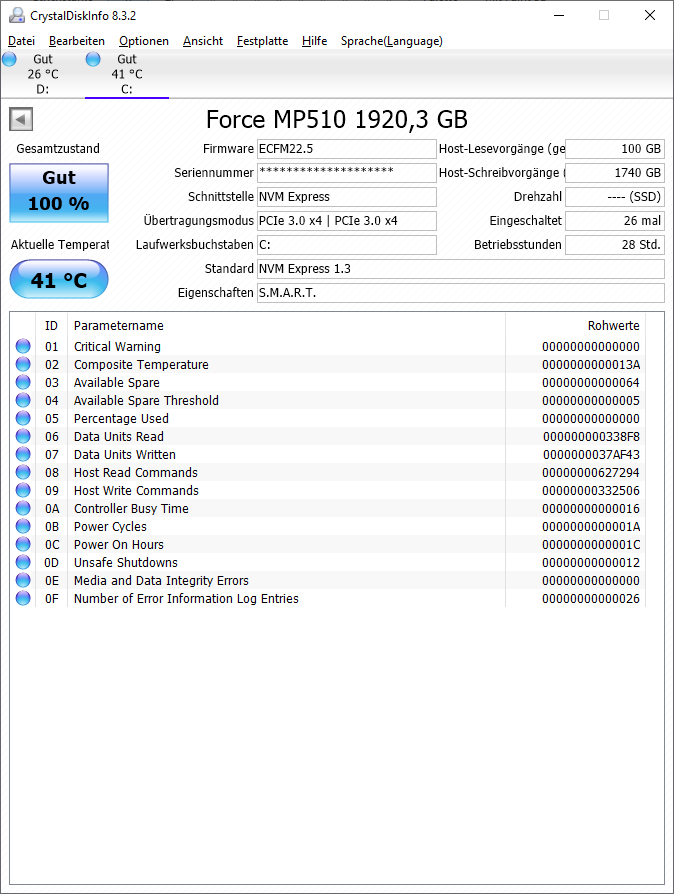The image size is (674, 894).
Task: Click the Drehzahl value ---- (SSD)
Action: 615,197
